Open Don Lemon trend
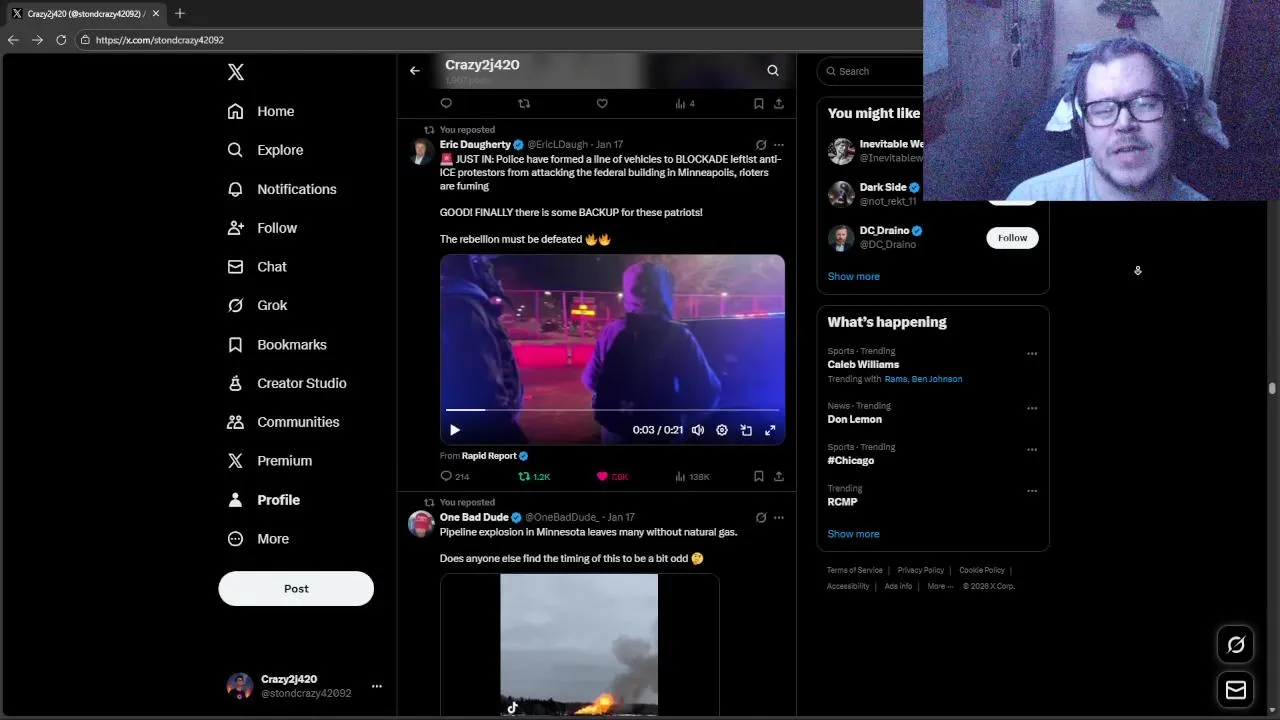 click(855, 420)
